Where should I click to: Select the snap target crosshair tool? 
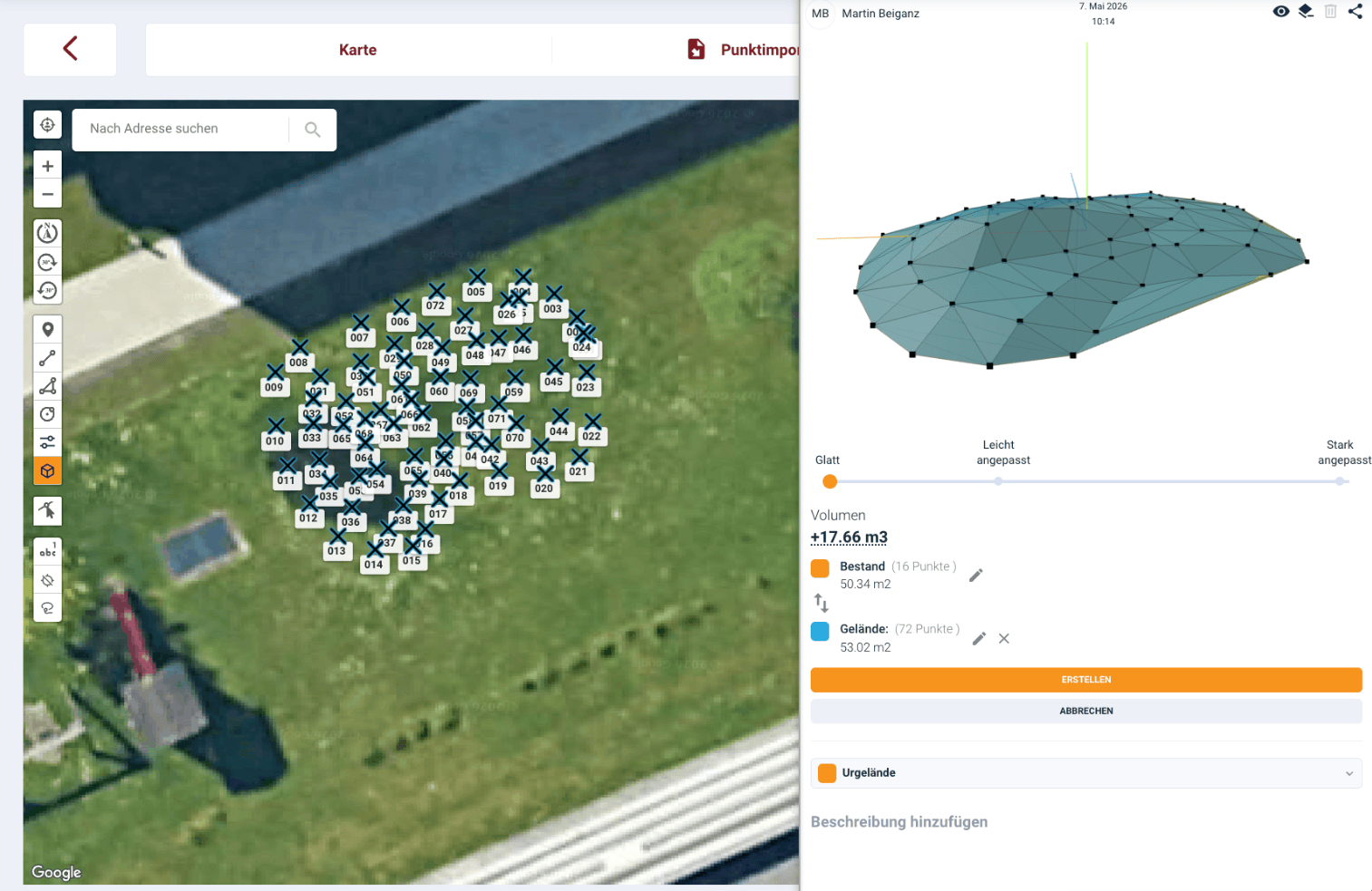47,580
